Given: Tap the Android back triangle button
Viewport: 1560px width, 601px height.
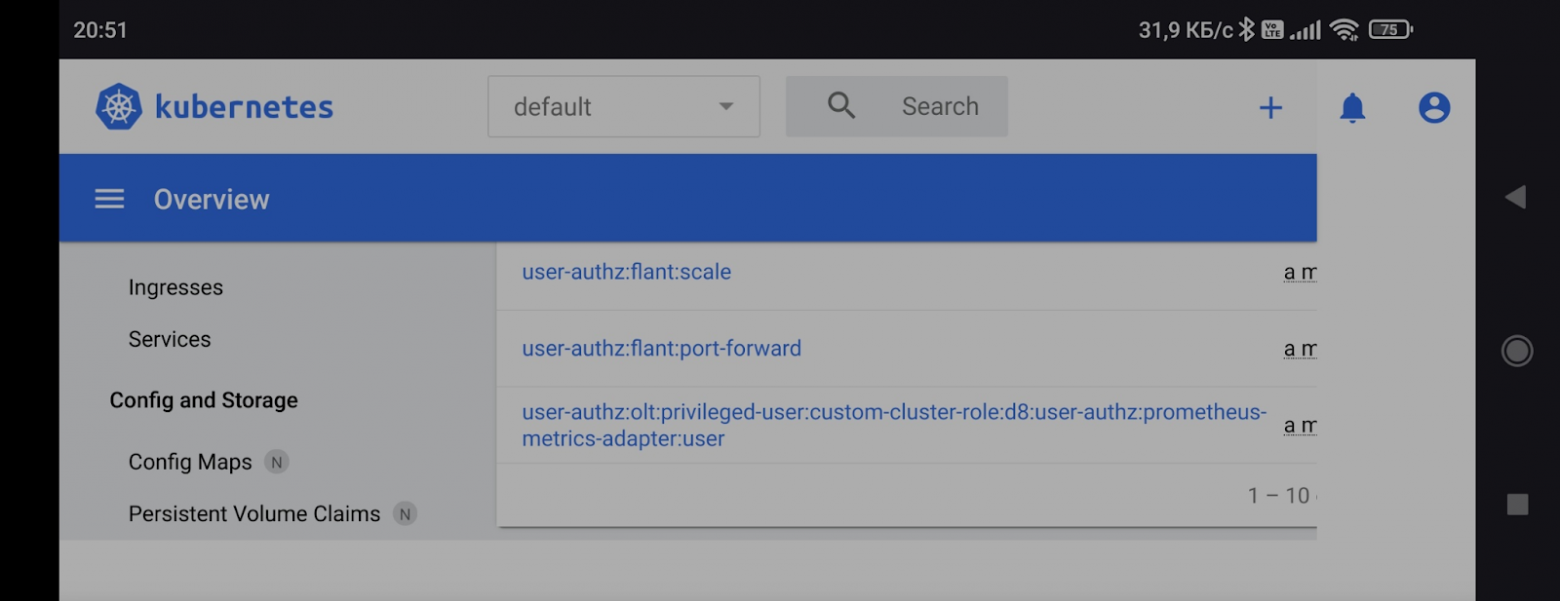Looking at the screenshot, I should coord(1516,197).
